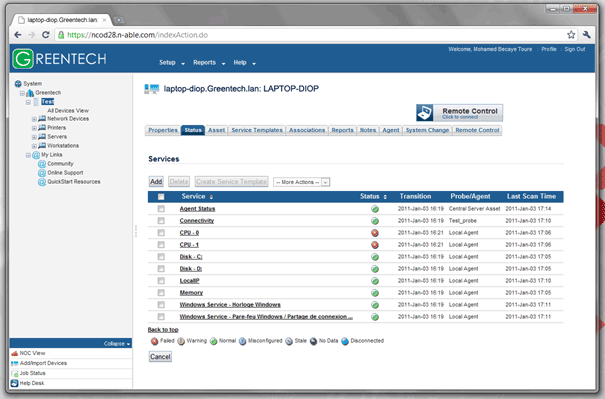
Task: Check the CPU - 1 row checkbox
Action: coord(161,245)
